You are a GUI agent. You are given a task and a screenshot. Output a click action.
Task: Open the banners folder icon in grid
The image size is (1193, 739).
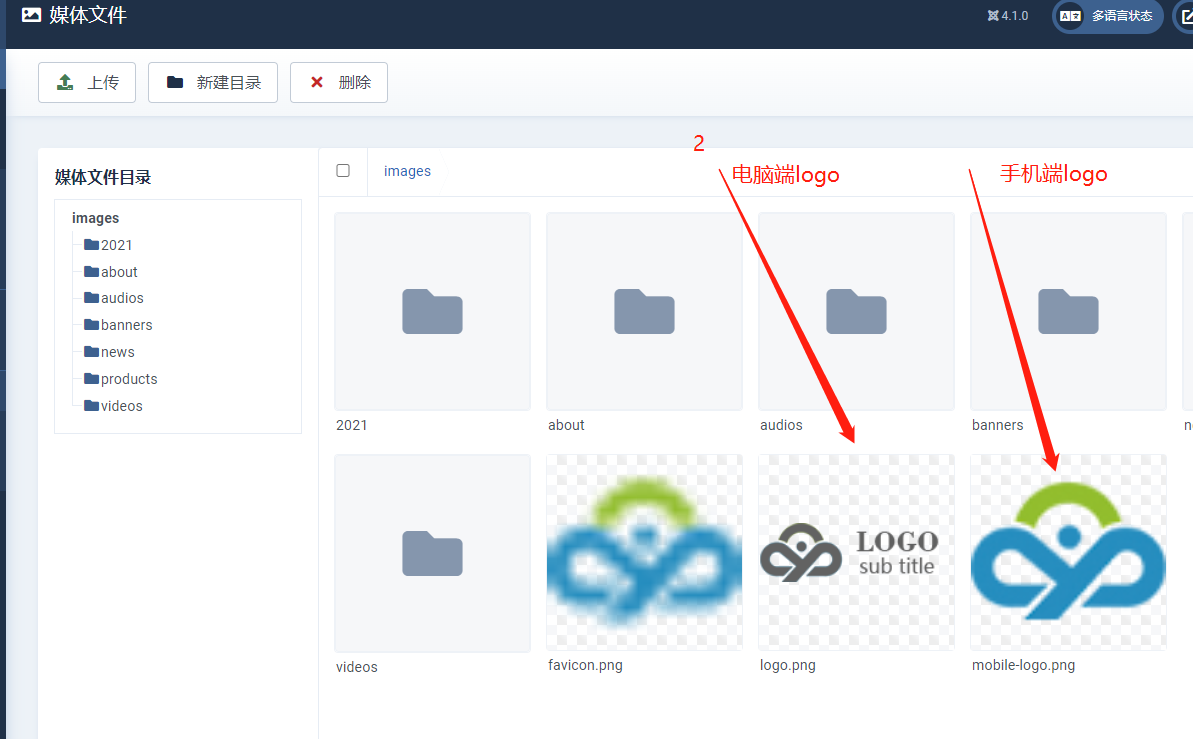[1068, 311]
